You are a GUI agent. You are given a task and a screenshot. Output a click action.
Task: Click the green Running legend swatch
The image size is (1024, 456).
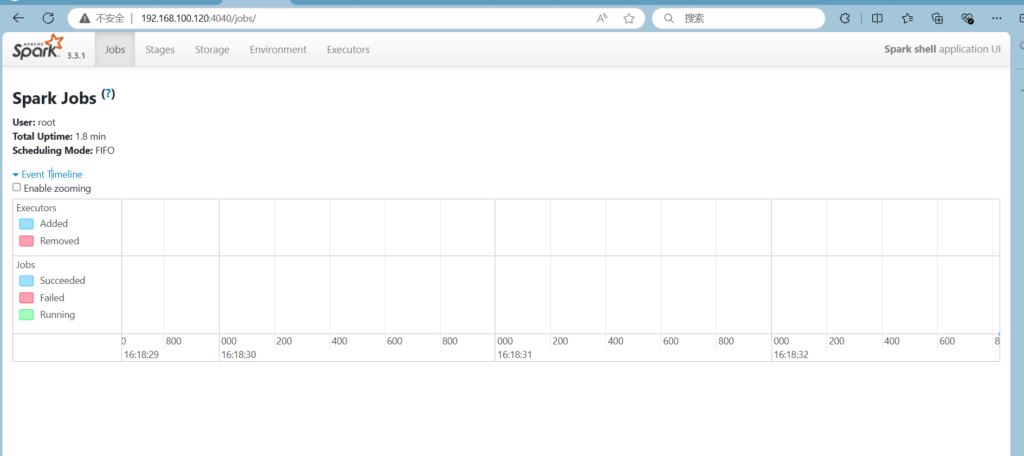coord(26,315)
